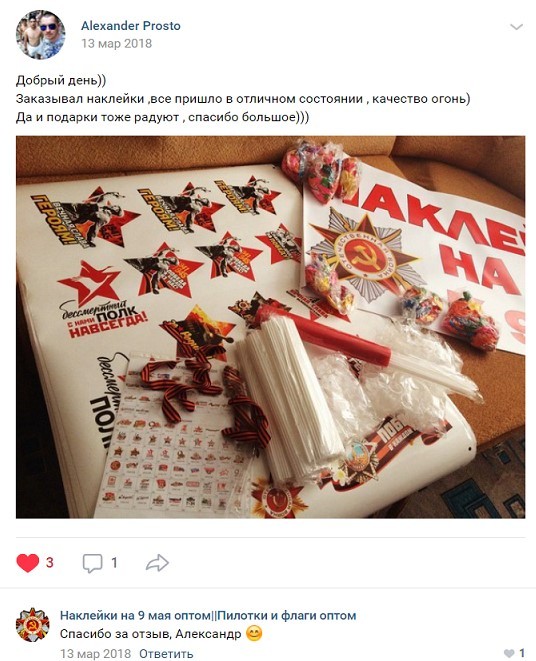Toggle the red heart like on post
Viewport: 536px width, 661px height.
pyautogui.click(x=27, y=563)
